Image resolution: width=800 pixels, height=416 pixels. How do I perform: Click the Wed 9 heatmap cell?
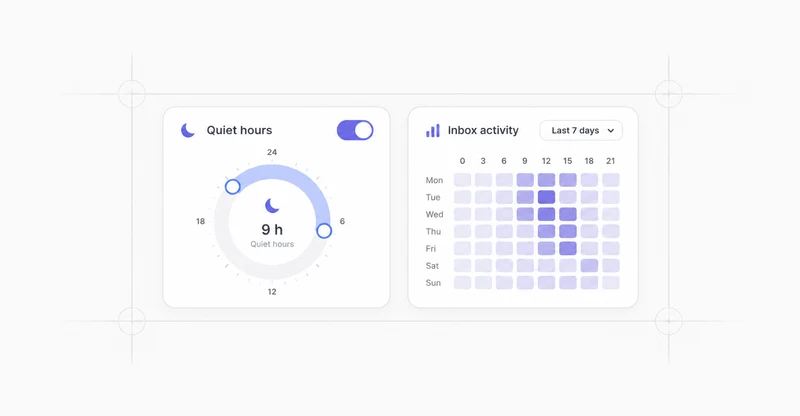coord(525,214)
